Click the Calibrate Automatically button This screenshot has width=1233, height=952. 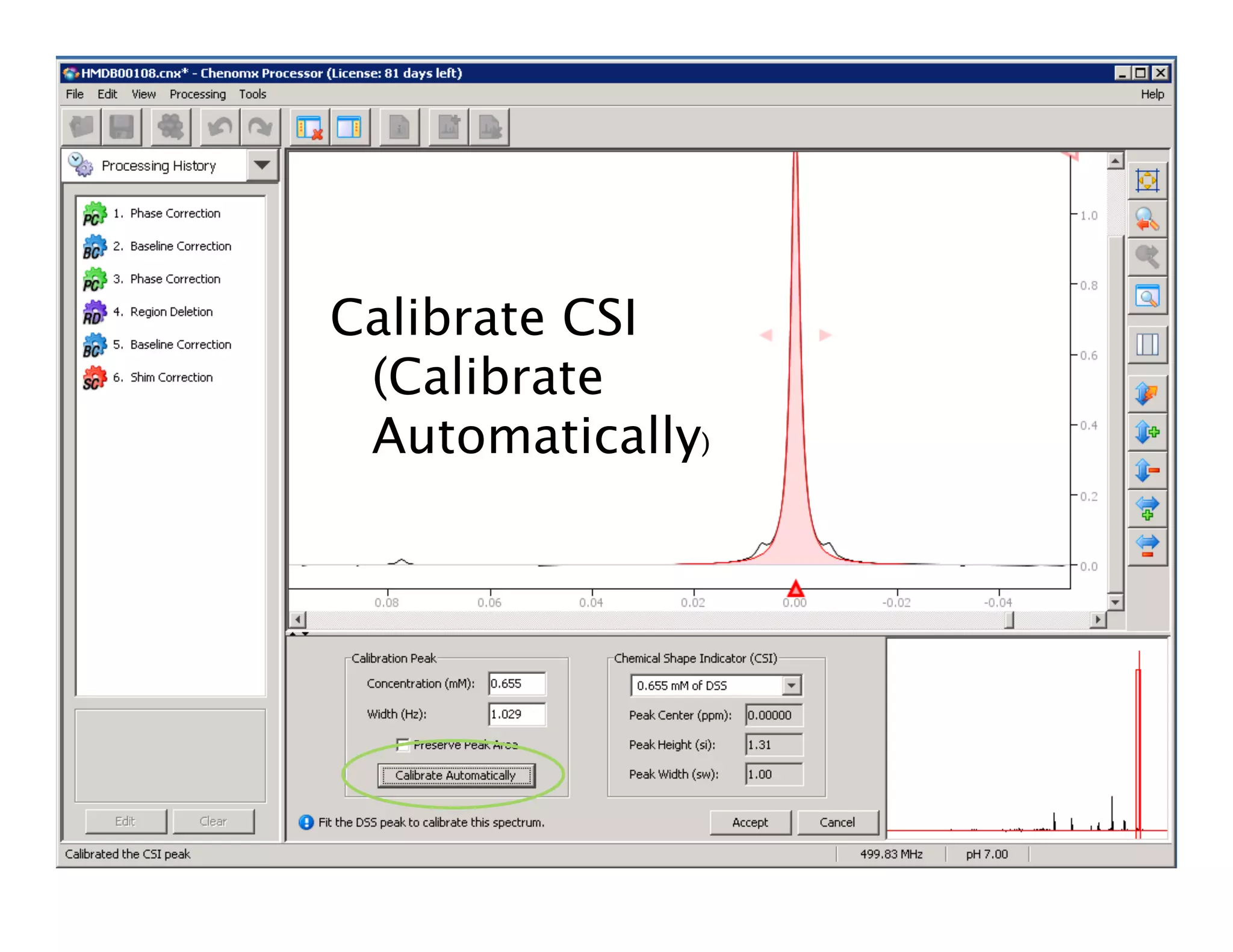tap(456, 776)
